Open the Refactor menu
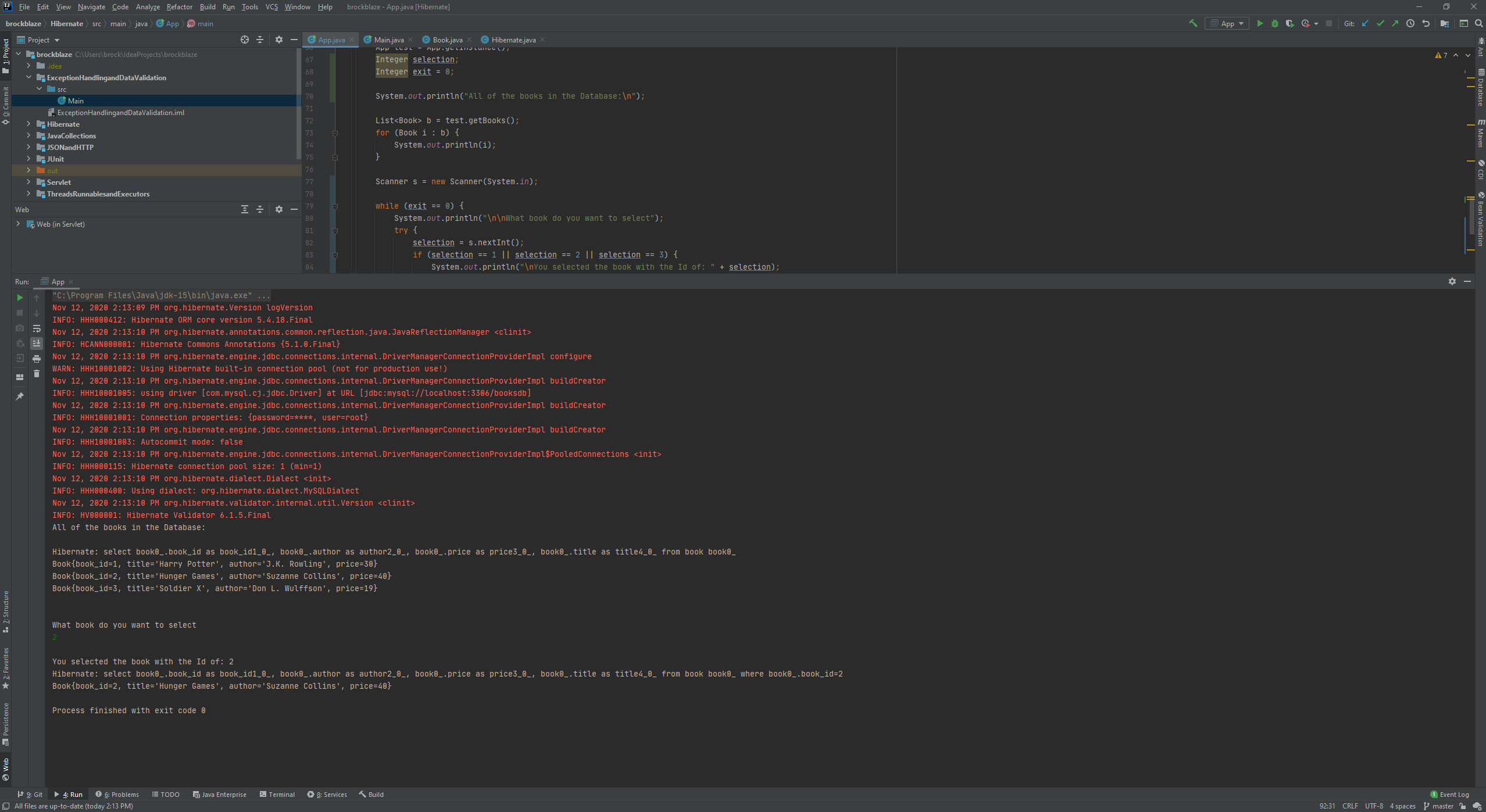 [x=179, y=7]
